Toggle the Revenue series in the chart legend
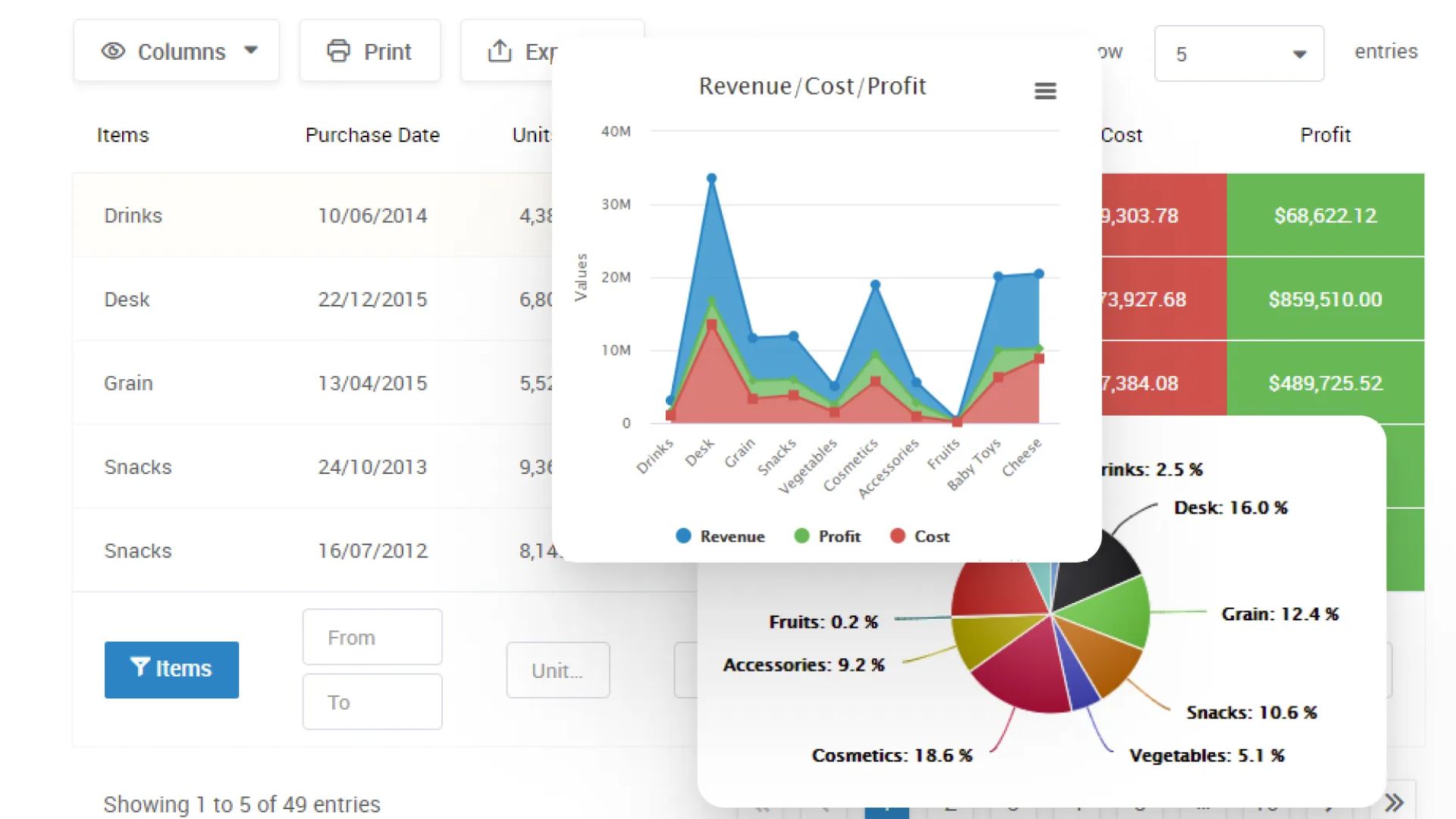 point(720,536)
